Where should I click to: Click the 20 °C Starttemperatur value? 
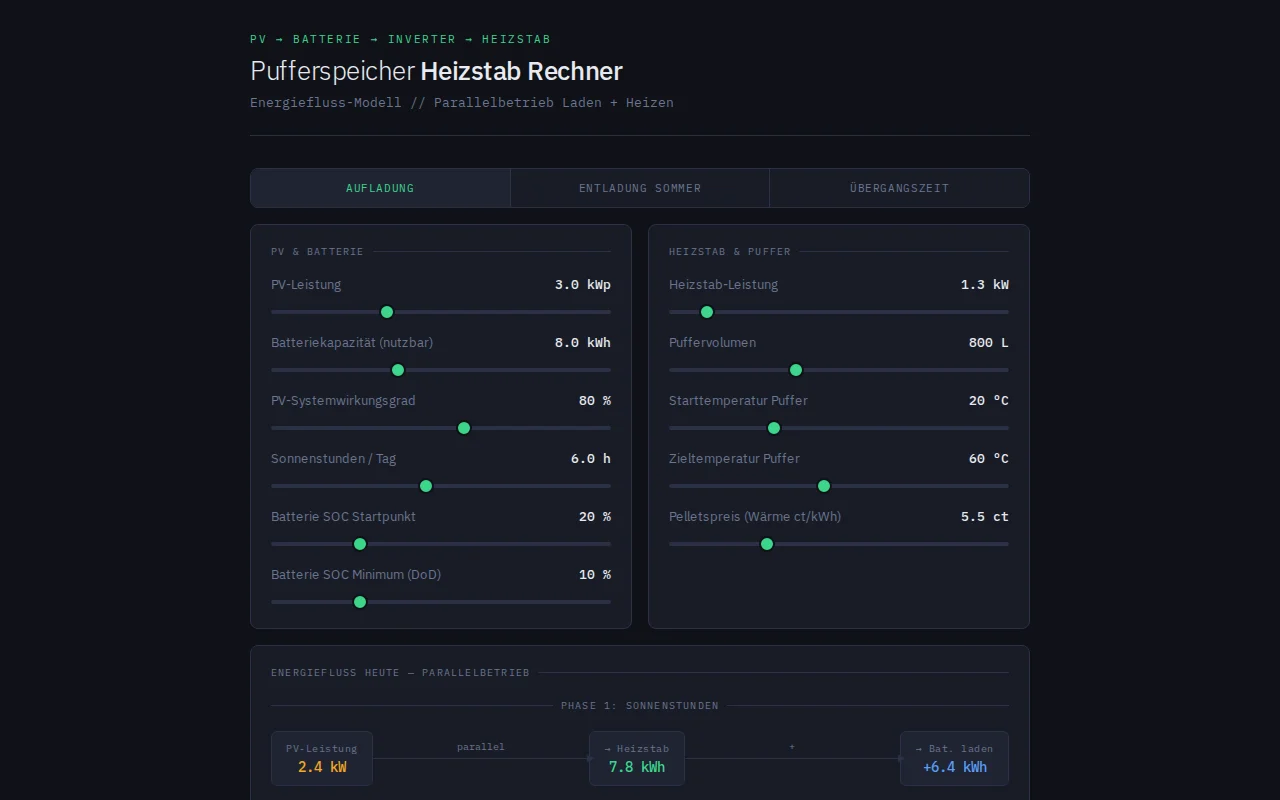[989, 401]
